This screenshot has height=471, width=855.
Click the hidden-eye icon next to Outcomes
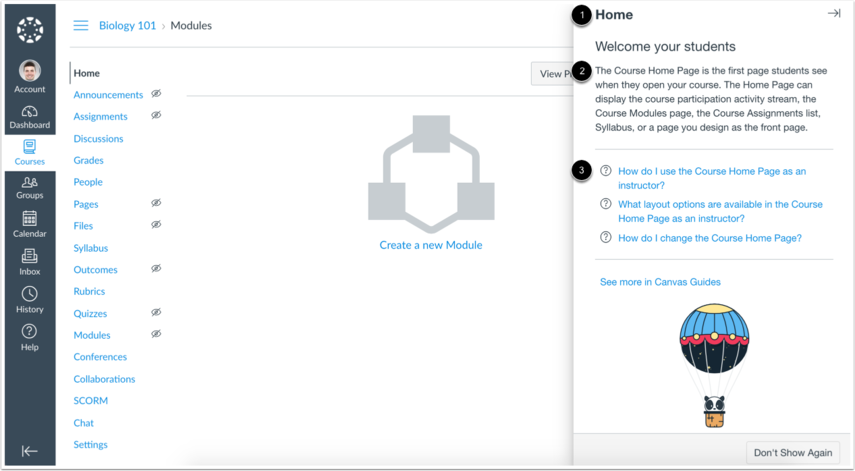(x=156, y=269)
